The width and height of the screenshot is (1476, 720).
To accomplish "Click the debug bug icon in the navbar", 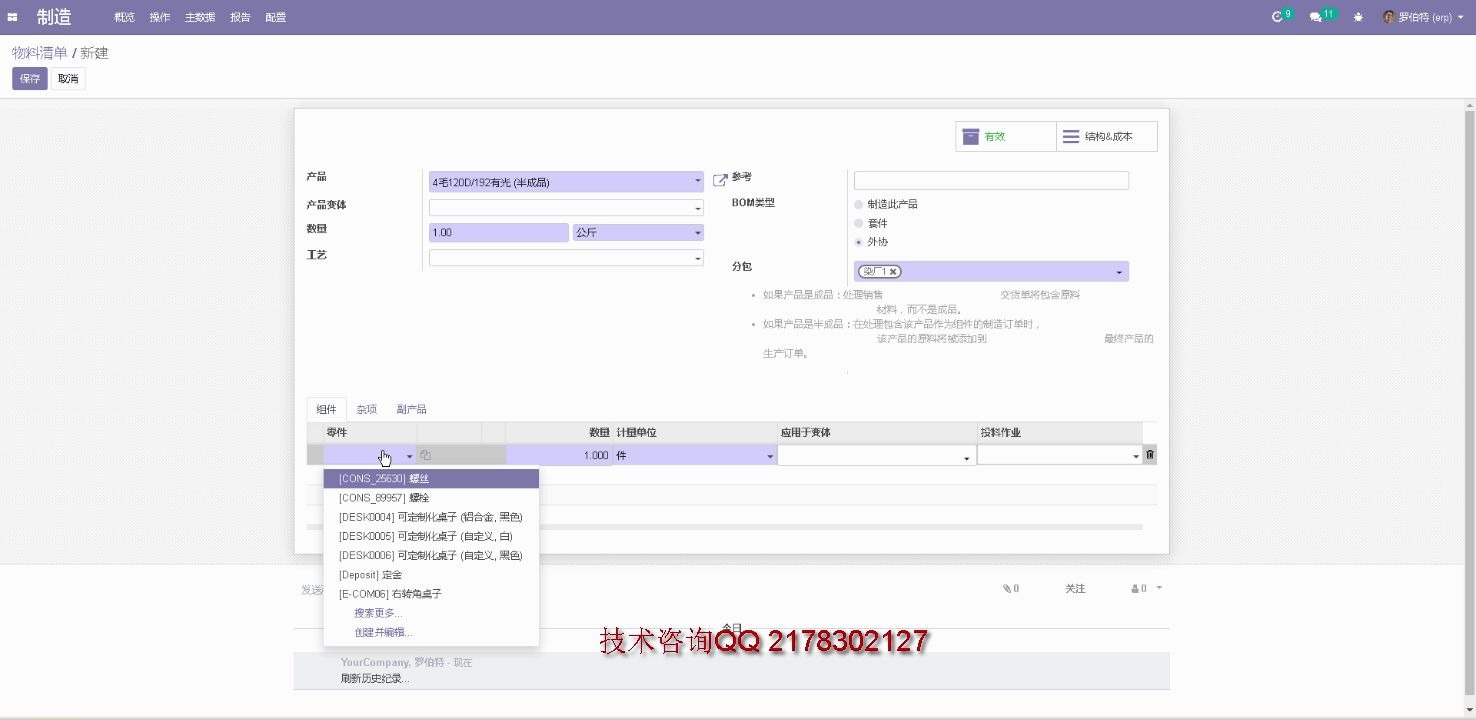I will pos(1358,16).
